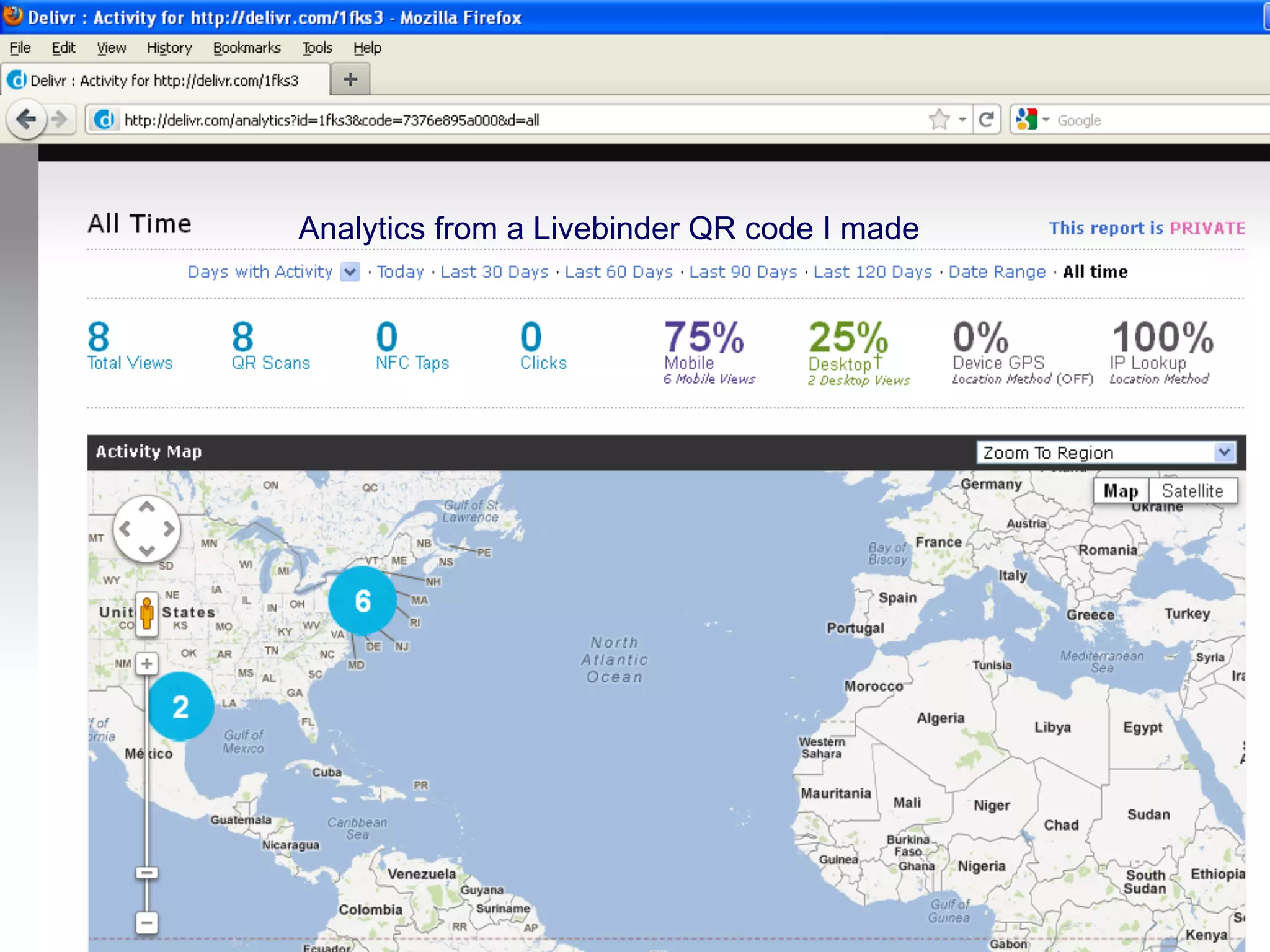
Task: Click the 100% IP Lookup stat
Action: [x=1161, y=351]
